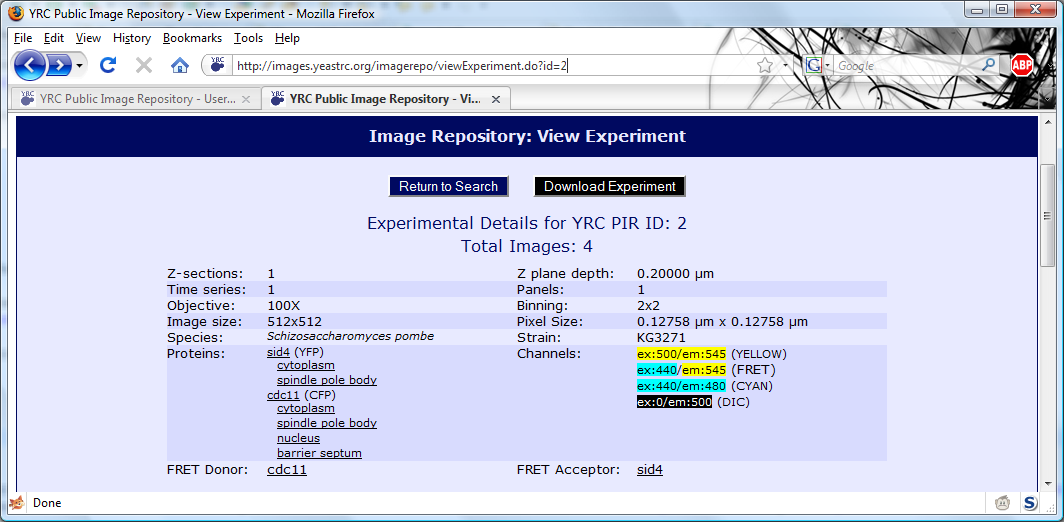The height and width of the screenshot is (522, 1064).
Task: Click the Forward navigation arrow
Action: pos(60,66)
